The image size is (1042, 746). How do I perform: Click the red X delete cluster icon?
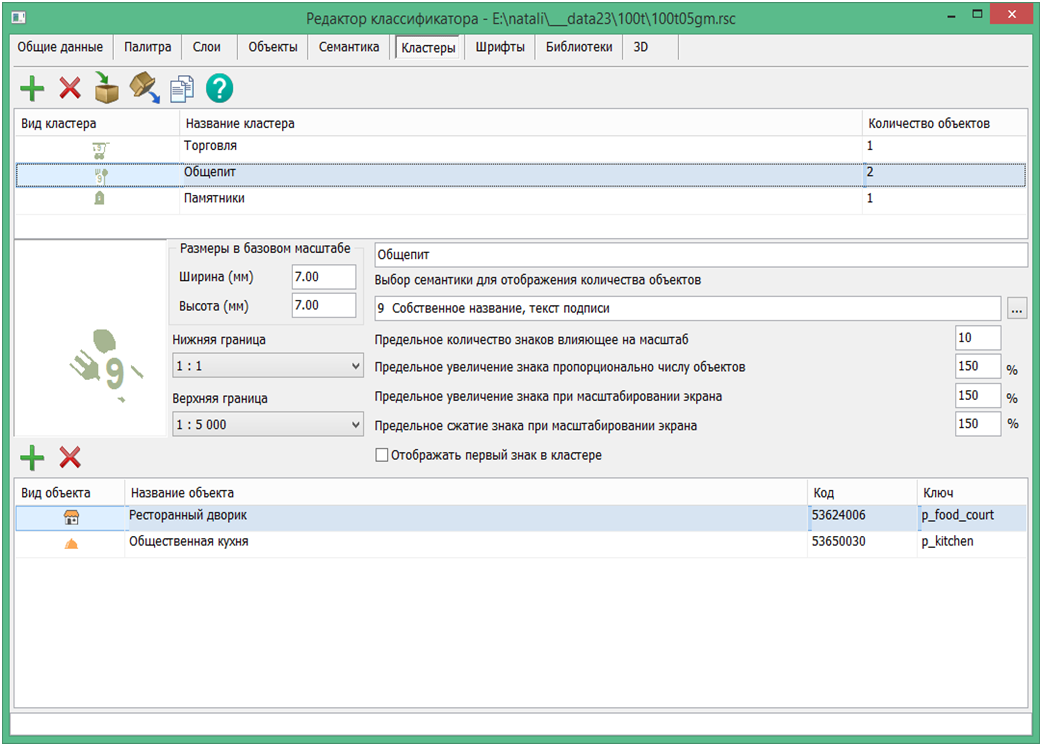pyautogui.click(x=69, y=89)
